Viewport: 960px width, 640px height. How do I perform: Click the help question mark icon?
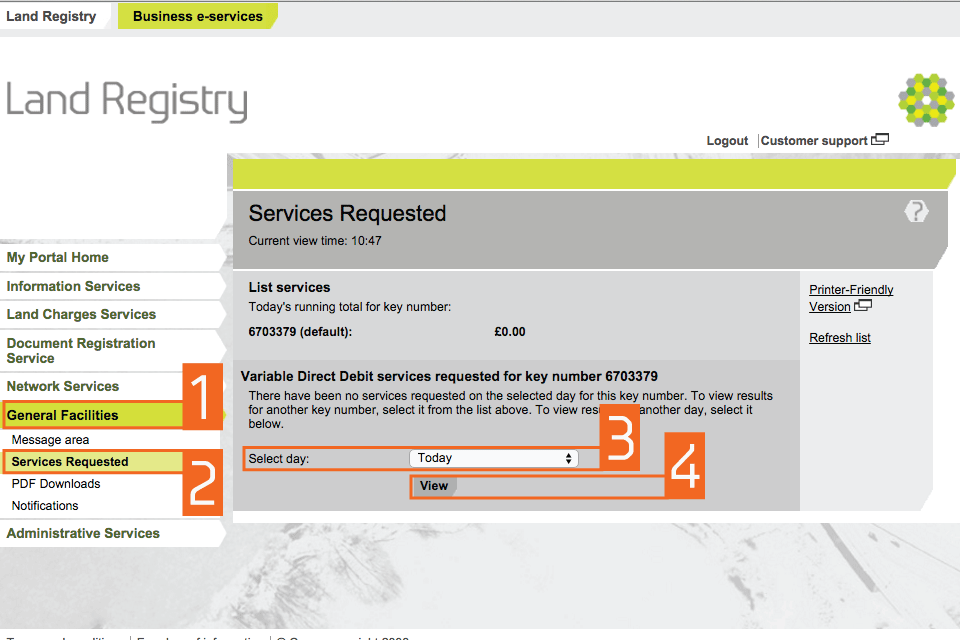pyautogui.click(x=916, y=211)
